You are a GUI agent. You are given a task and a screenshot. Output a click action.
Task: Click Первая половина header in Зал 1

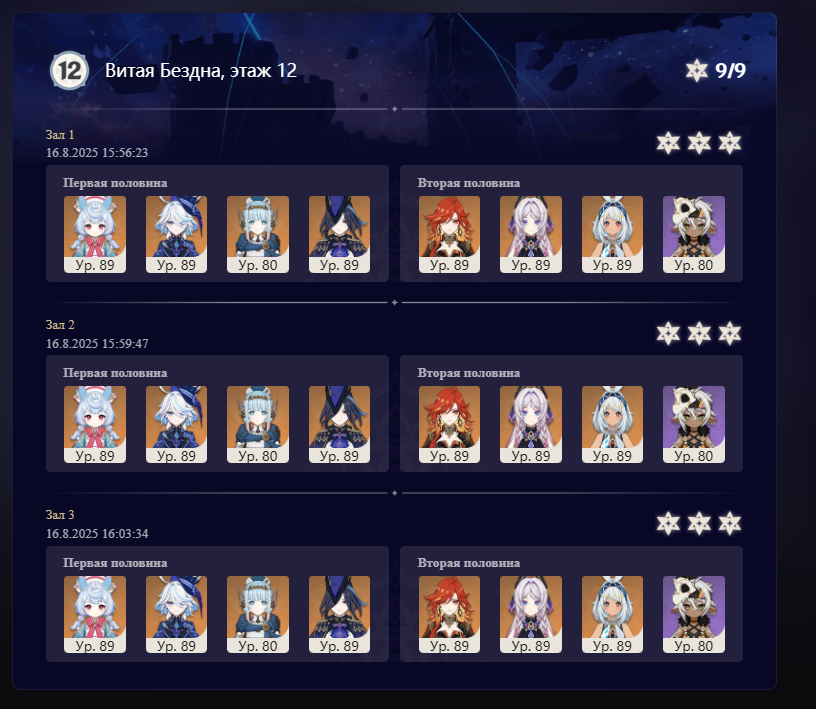115,183
